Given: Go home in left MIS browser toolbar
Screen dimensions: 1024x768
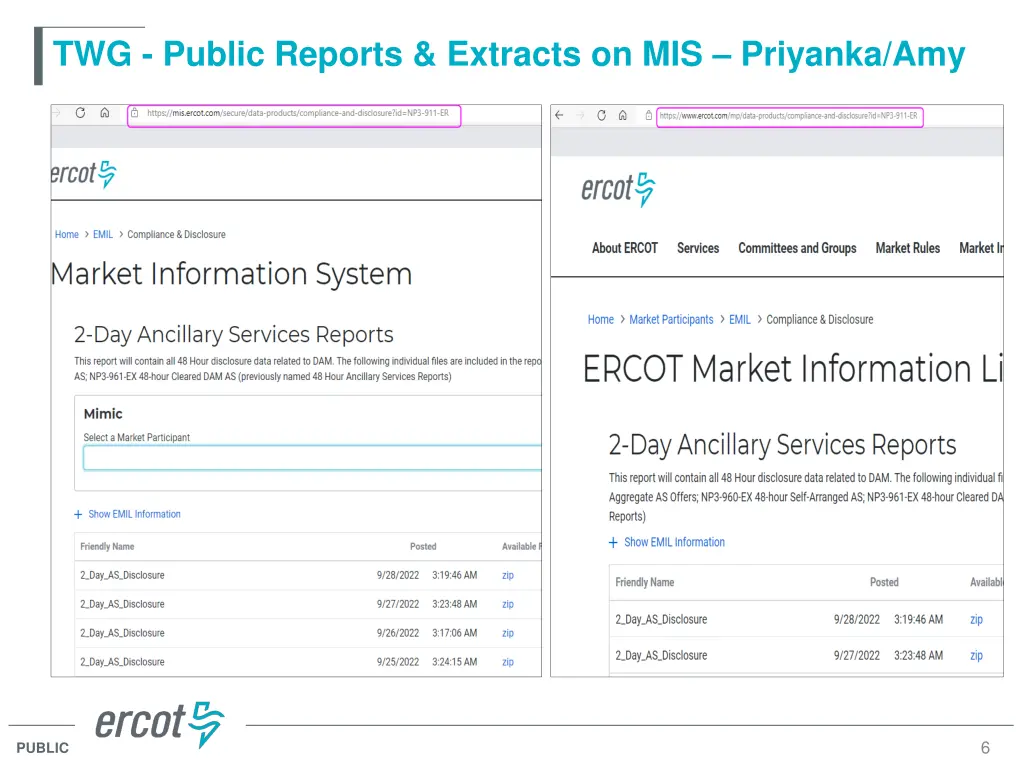Looking at the screenshot, I should click(104, 112).
